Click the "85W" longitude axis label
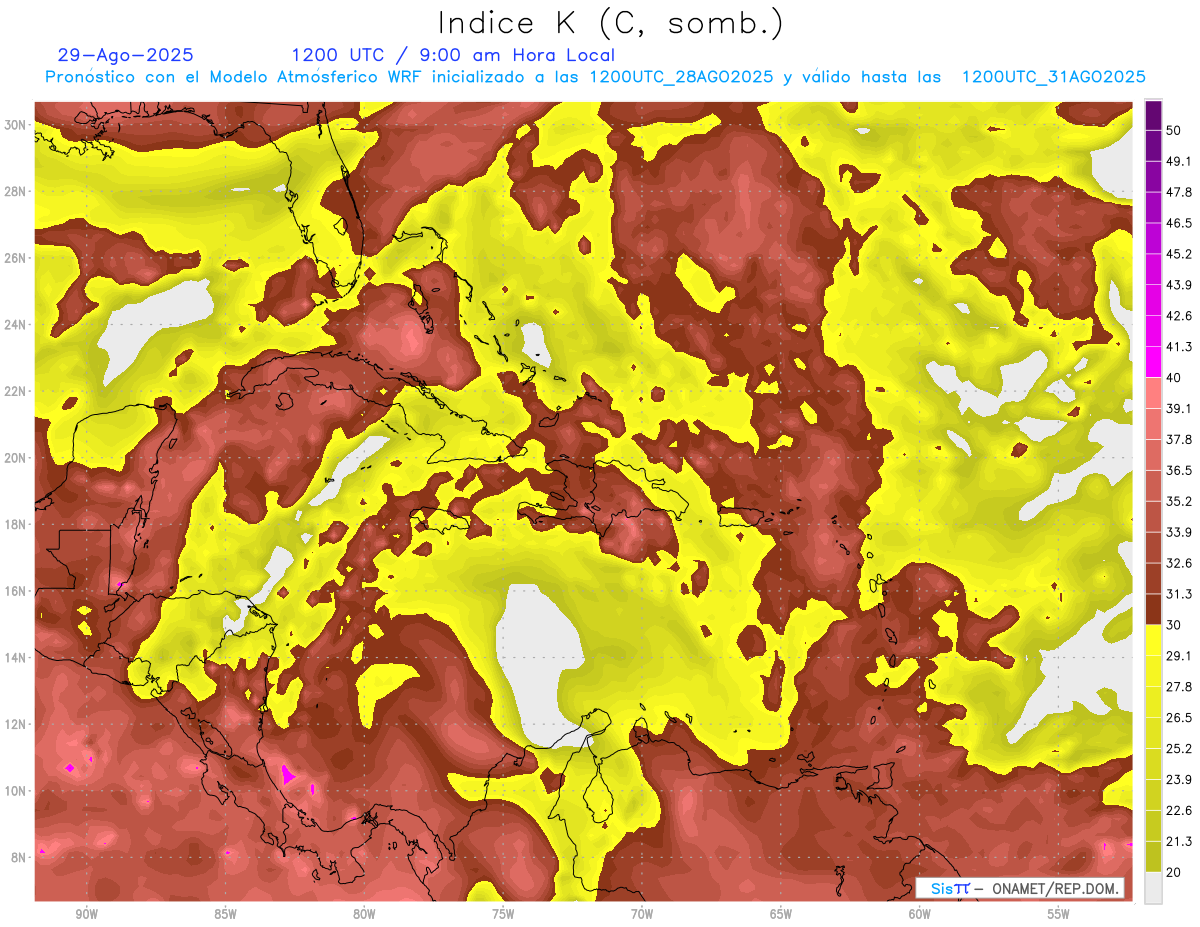This screenshot has height=927, width=1200. pyautogui.click(x=225, y=915)
